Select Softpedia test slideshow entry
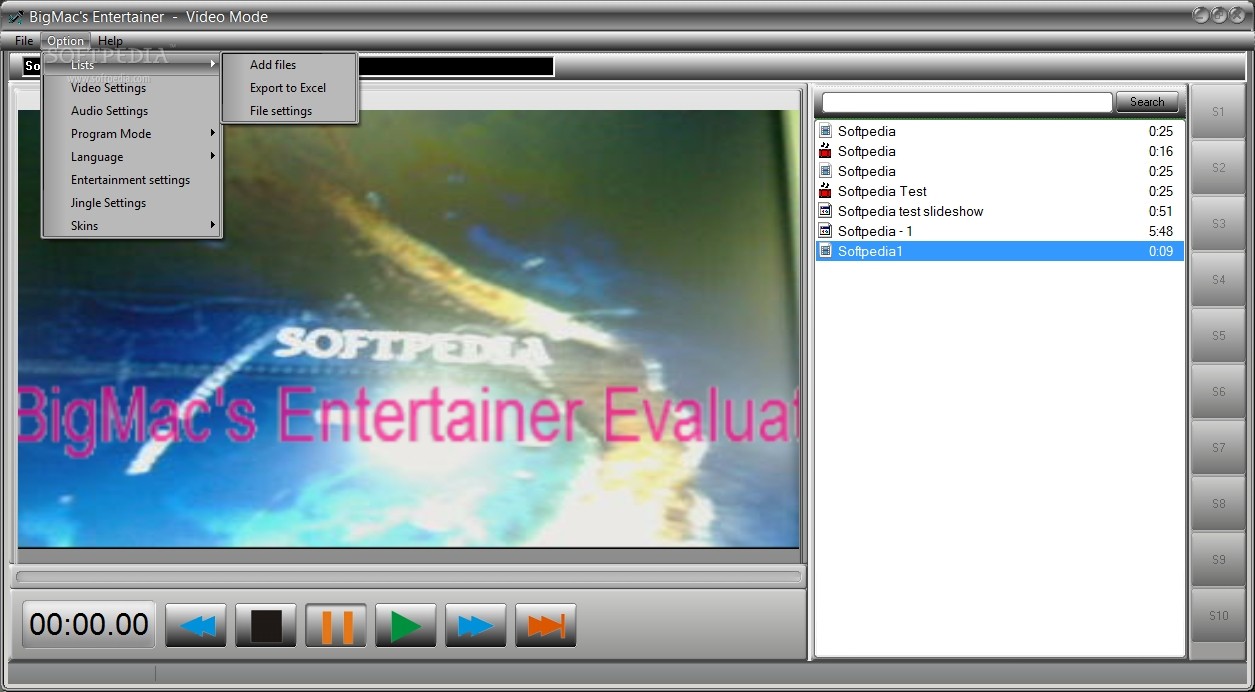Viewport: 1255px width, 692px height. click(999, 211)
